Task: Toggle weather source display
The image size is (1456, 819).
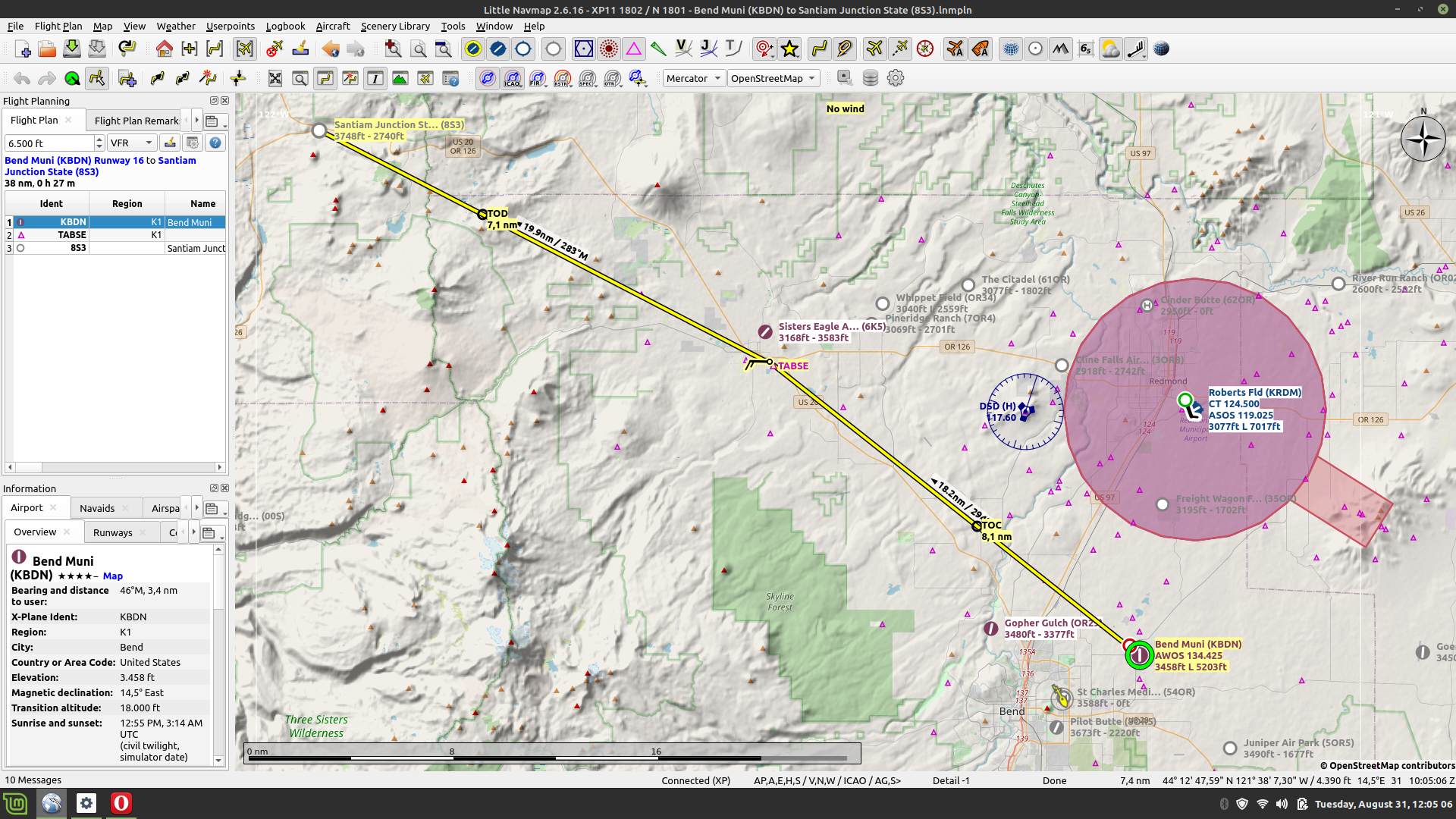Action: click(x=1111, y=49)
